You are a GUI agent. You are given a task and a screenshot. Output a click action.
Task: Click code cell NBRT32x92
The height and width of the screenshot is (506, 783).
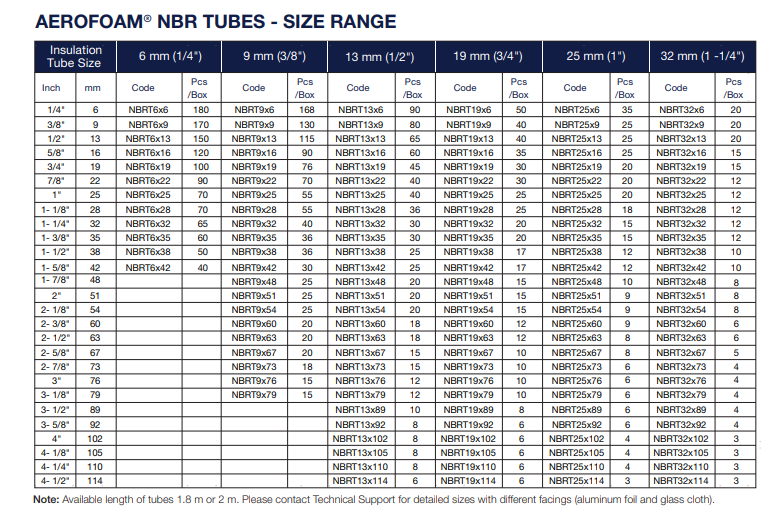click(x=681, y=425)
